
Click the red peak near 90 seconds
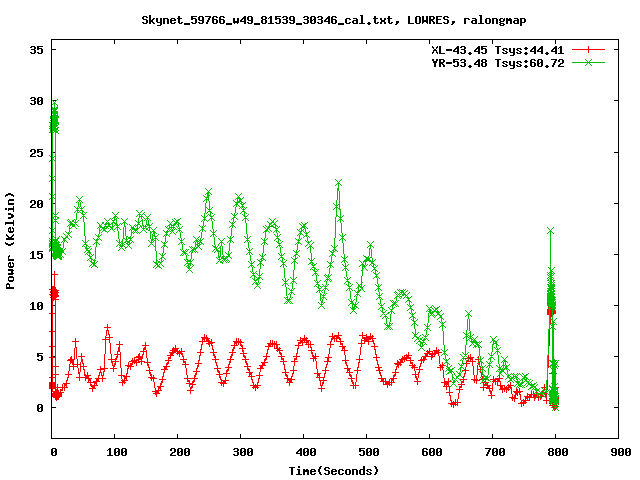click(x=107, y=328)
